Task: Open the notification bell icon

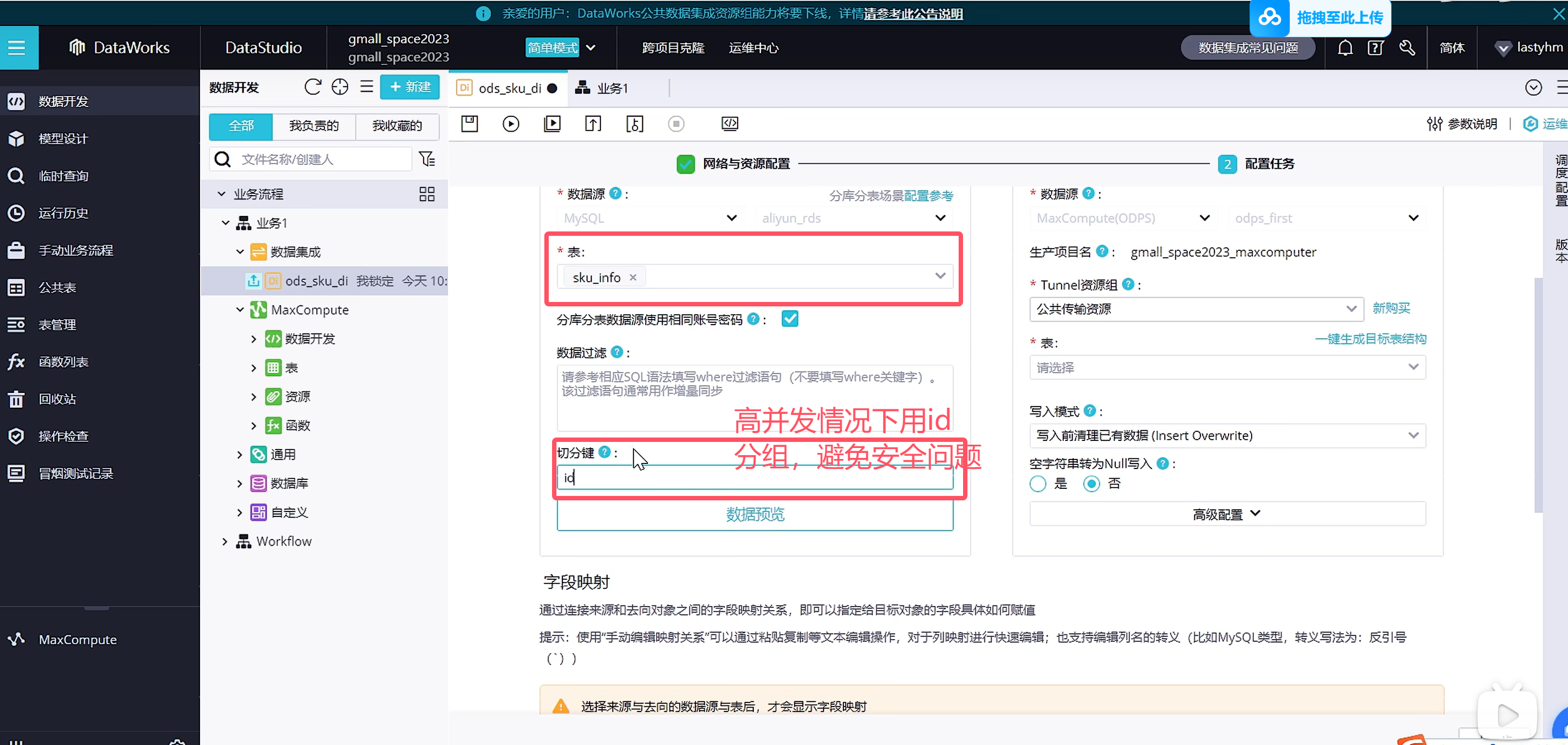Action: click(x=1345, y=47)
